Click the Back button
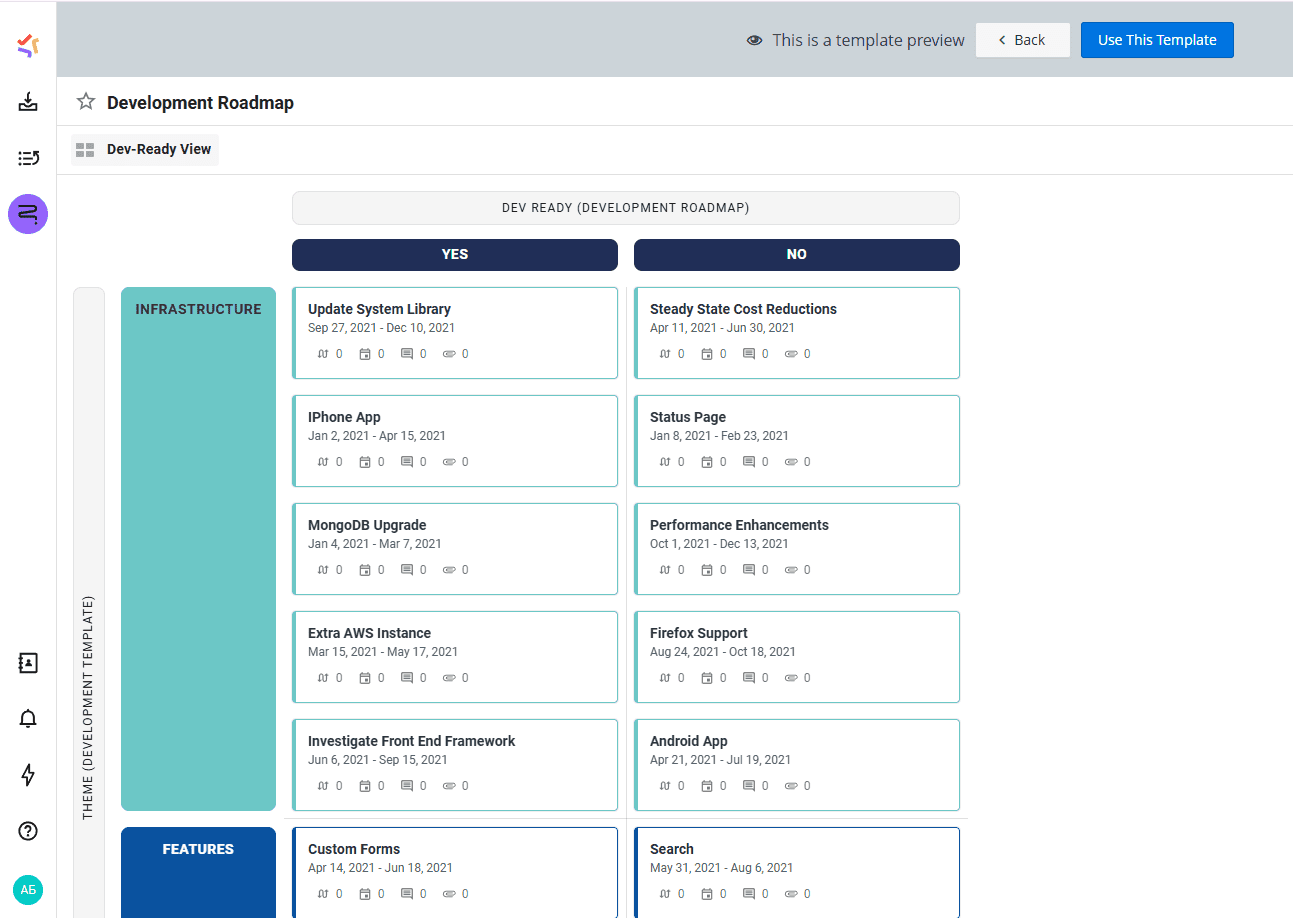Image resolution: width=1293 pixels, height=918 pixels. point(1022,40)
